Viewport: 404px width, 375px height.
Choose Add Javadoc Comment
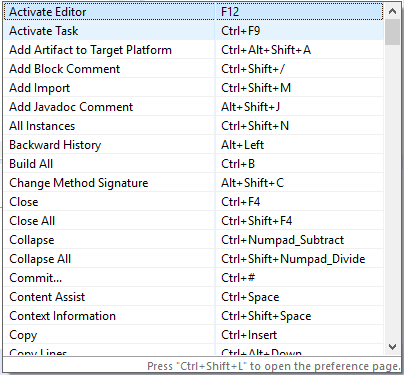coord(193,107)
